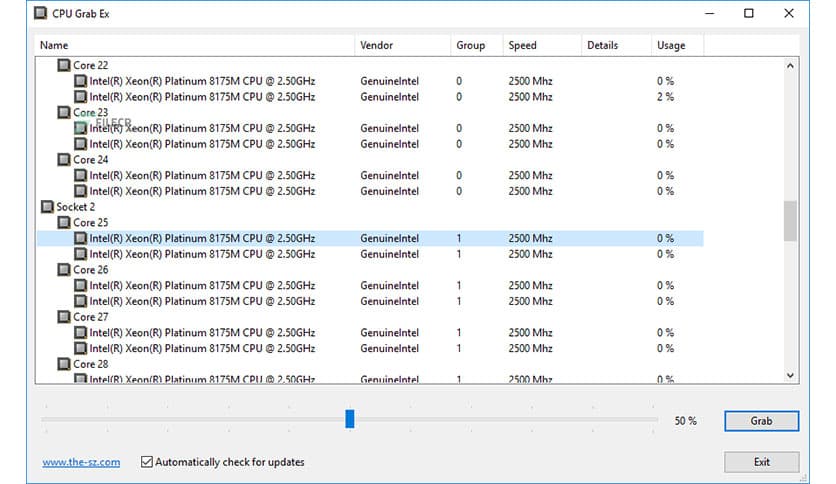Screen dimensions: 836x484
Task: Select the Core 25 tree node
Action: [91, 222]
